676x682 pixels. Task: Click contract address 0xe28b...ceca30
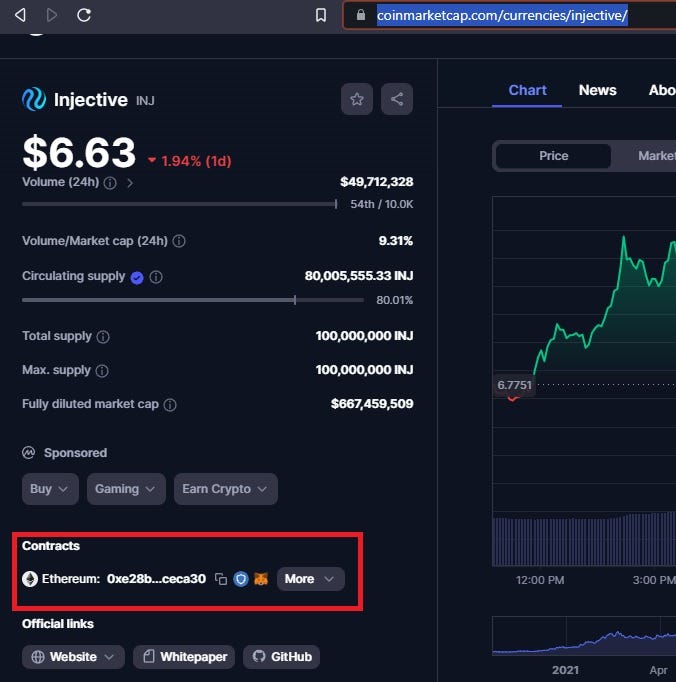point(156,579)
